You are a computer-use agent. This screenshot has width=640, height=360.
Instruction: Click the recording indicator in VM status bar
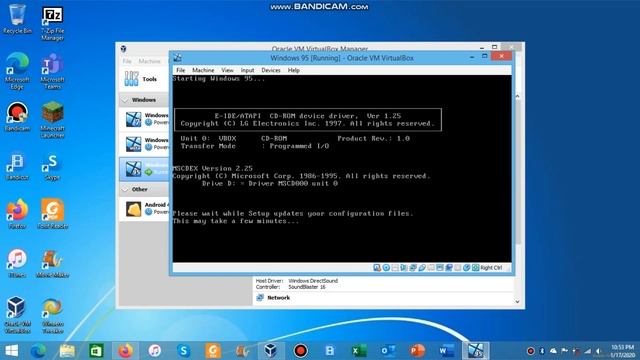(x=449, y=268)
